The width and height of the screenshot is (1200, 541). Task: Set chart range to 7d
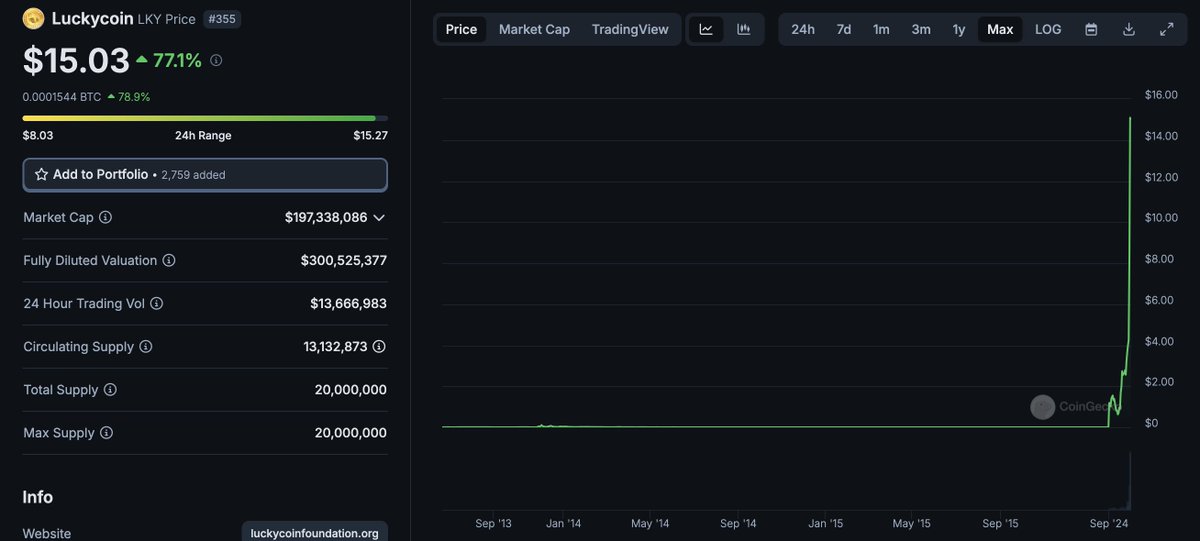point(844,29)
